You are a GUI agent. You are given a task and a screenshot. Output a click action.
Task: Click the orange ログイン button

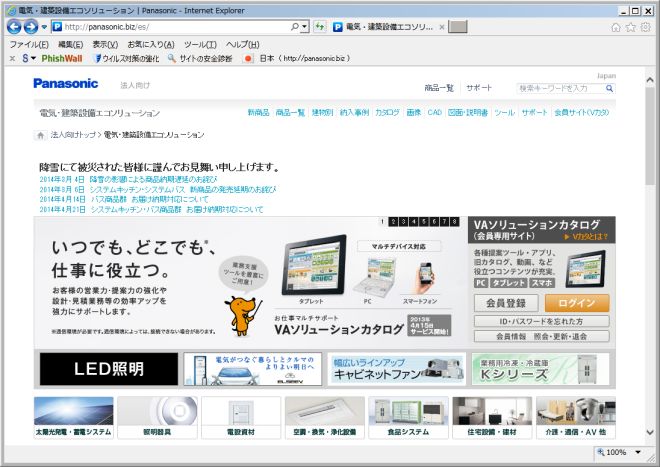pyautogui.click(x=577, y=303)
